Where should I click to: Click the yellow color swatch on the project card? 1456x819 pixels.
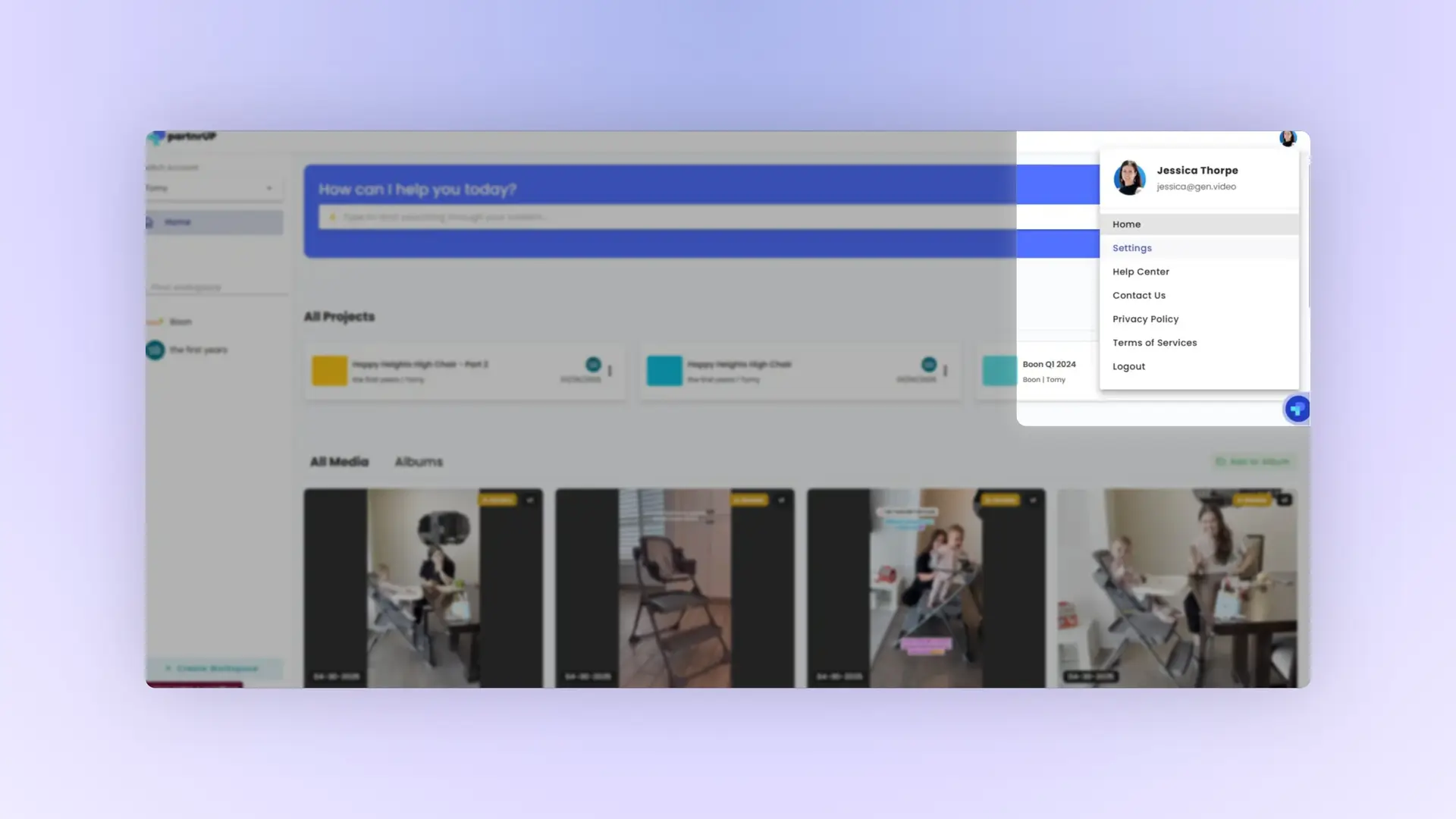point(328,371)
